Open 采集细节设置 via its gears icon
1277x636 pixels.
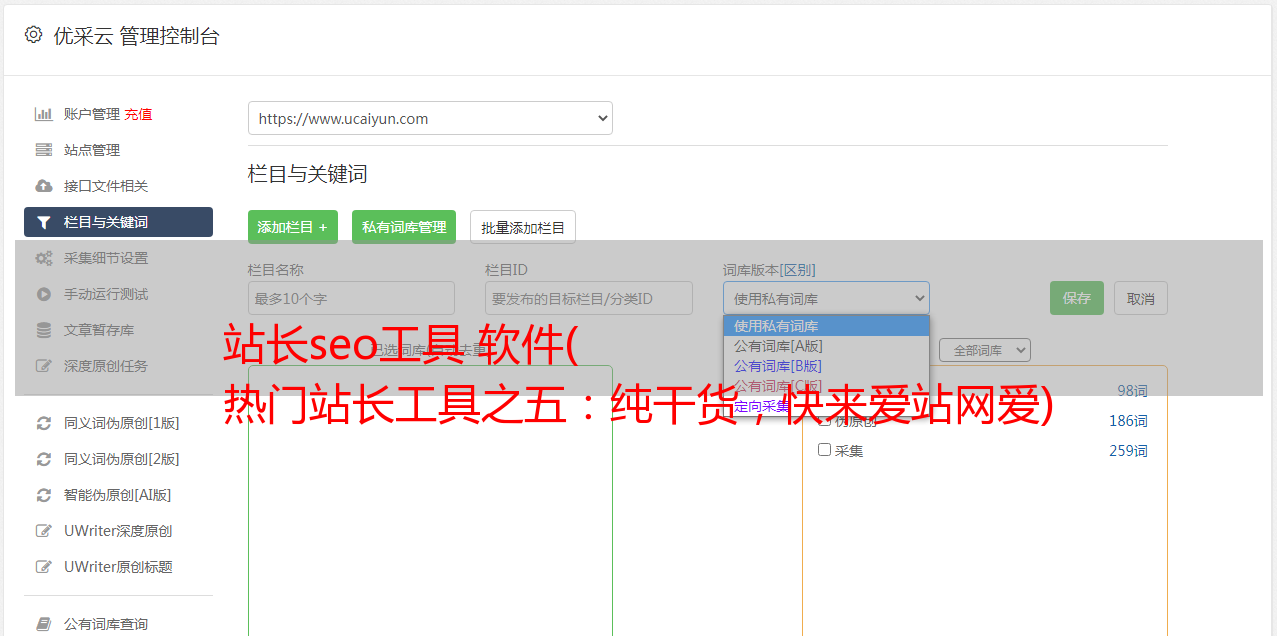point(43,258)
